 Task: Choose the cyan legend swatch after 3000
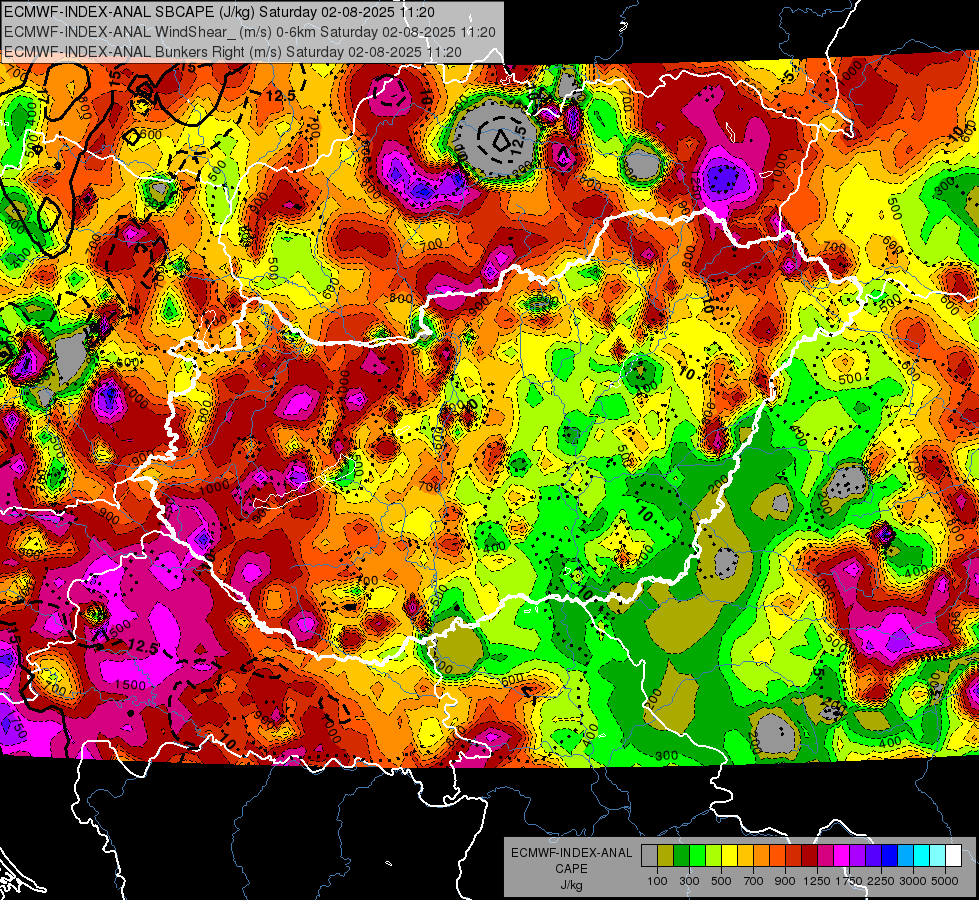click(922, 855)
